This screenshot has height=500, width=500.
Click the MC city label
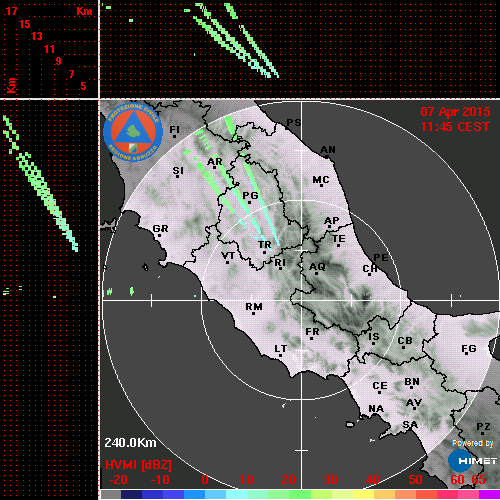tap(321, 180)
